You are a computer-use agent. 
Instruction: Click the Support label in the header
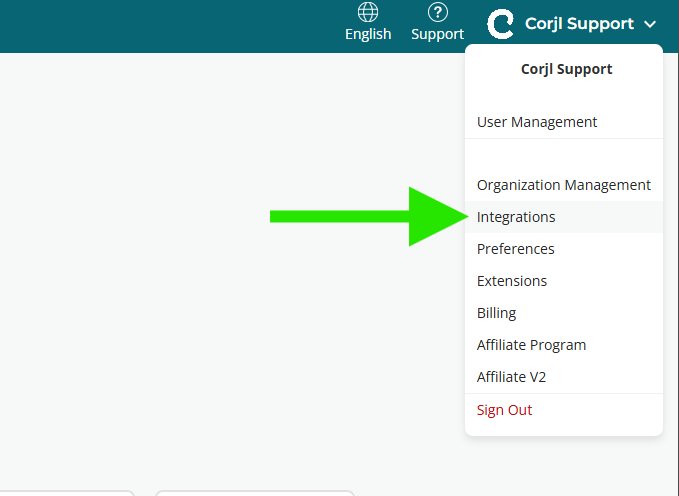pyautogui.click(x=437, y=34)
